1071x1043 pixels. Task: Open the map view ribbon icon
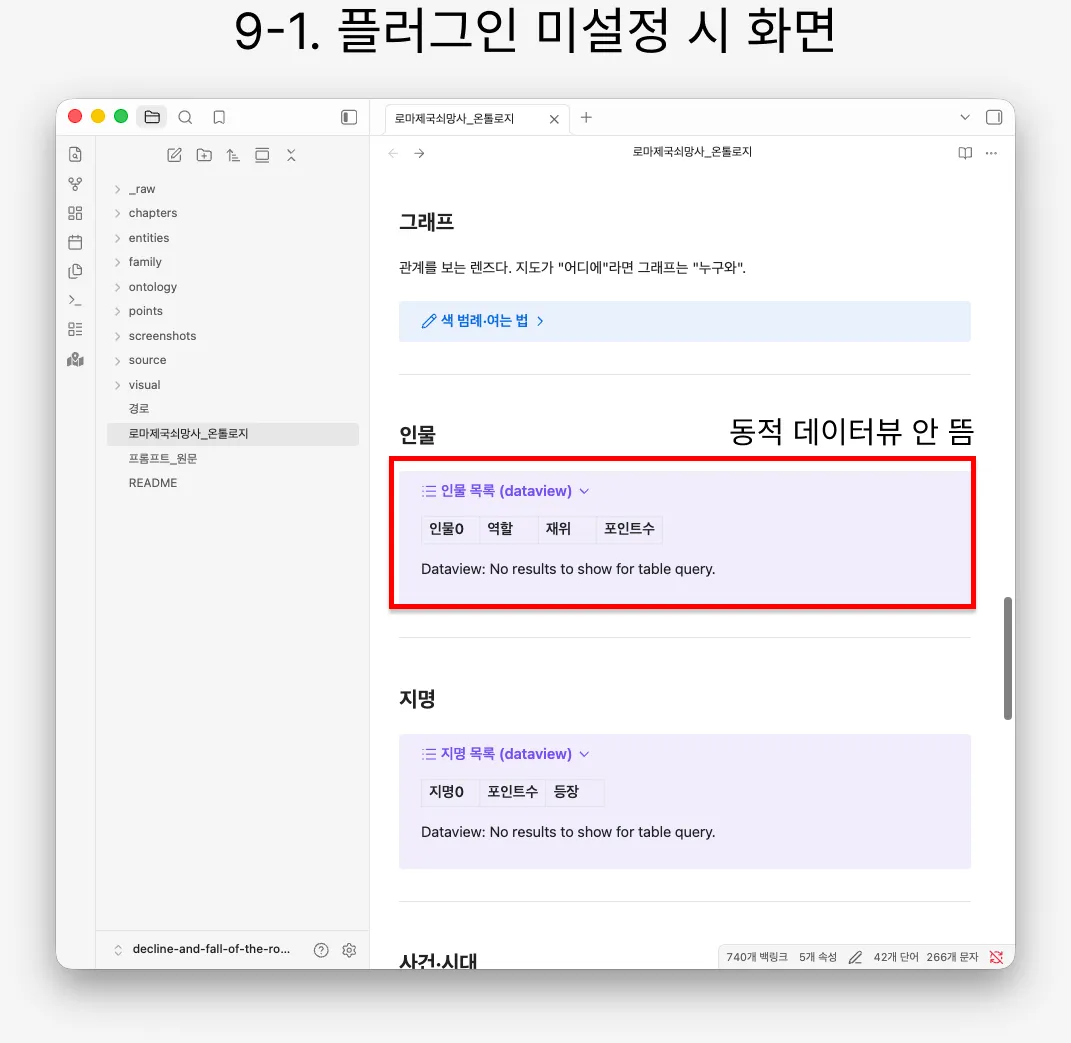[75, 359]
